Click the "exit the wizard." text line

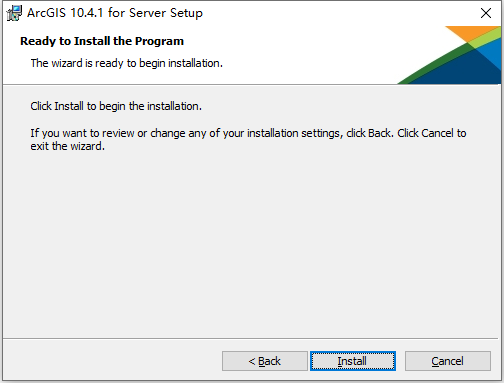[68, 146]
